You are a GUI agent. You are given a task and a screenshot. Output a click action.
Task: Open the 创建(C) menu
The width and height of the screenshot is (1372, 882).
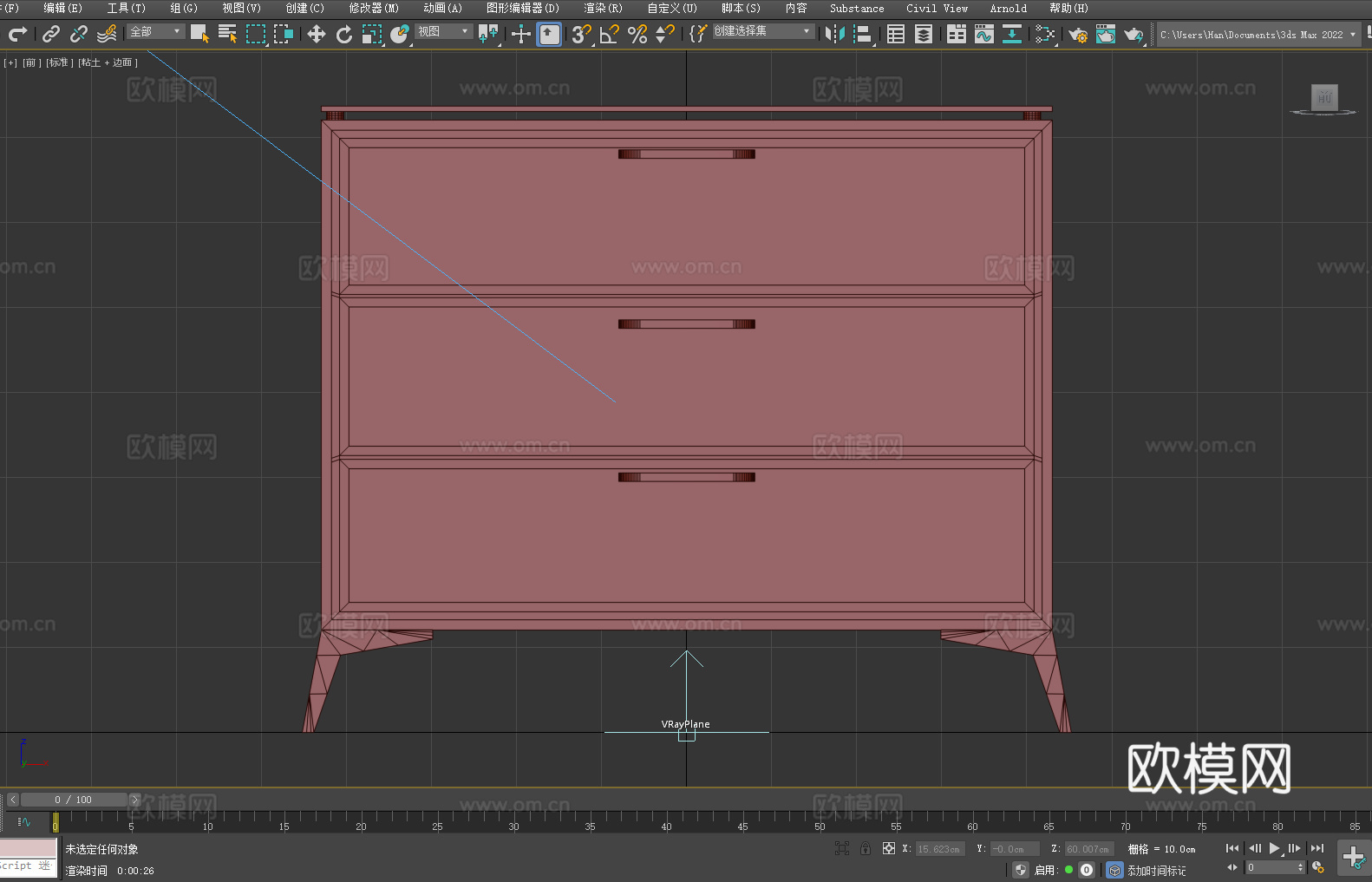point(305,8)
